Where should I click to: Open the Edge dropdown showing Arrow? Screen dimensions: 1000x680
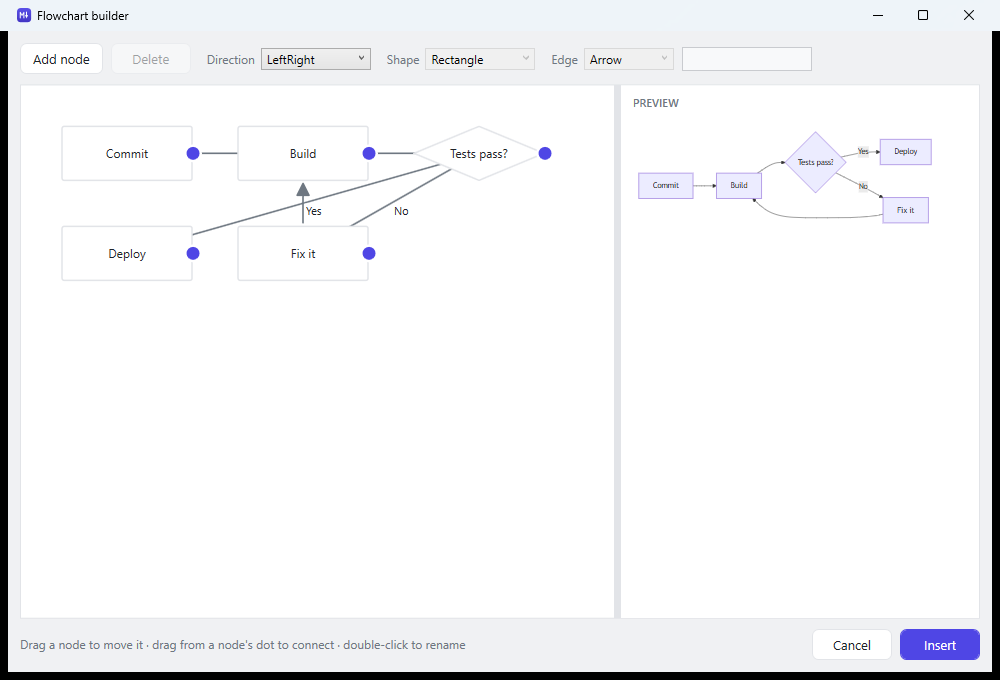[628, 59]
